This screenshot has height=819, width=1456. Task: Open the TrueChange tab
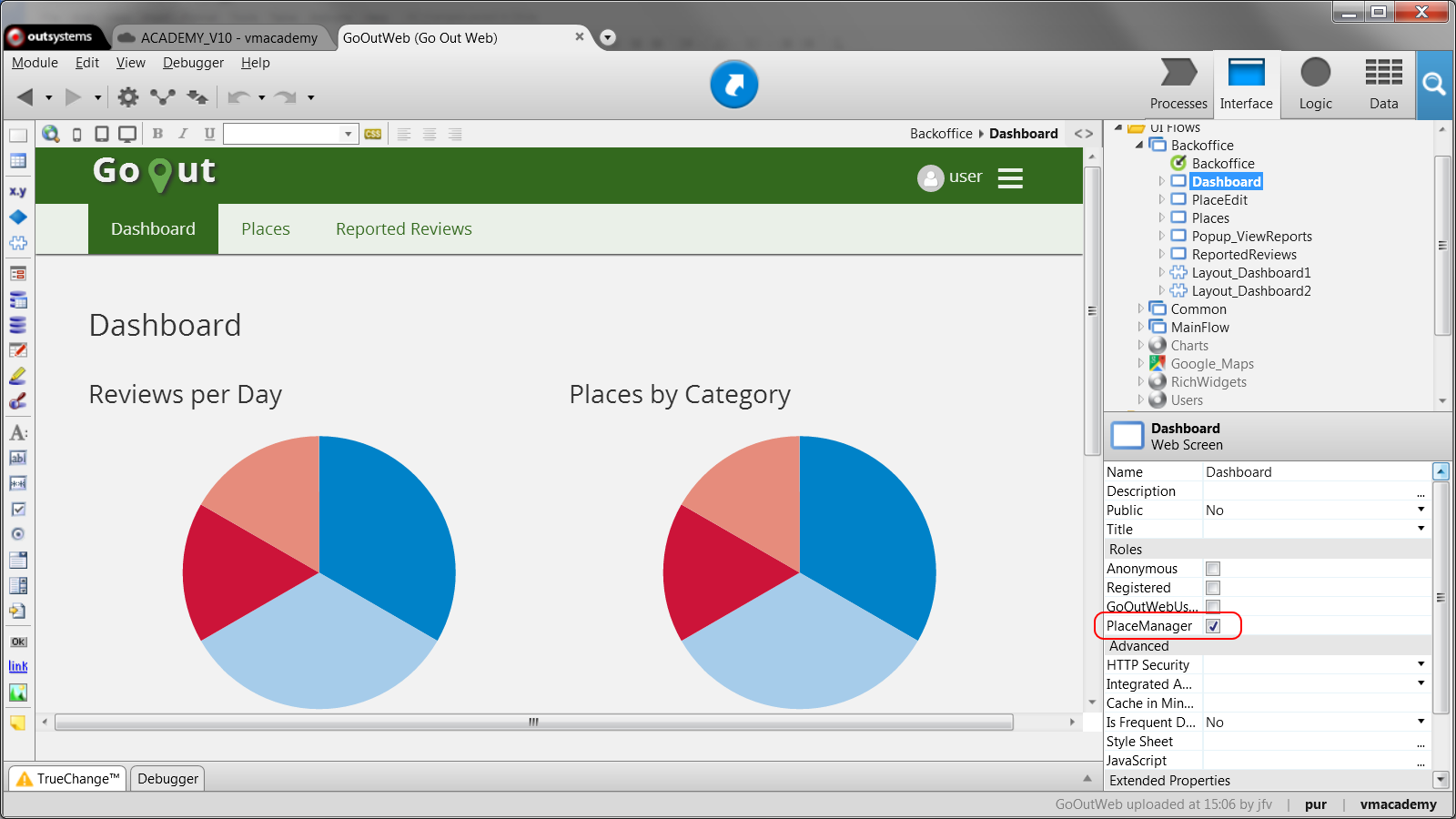pos(69,779)
